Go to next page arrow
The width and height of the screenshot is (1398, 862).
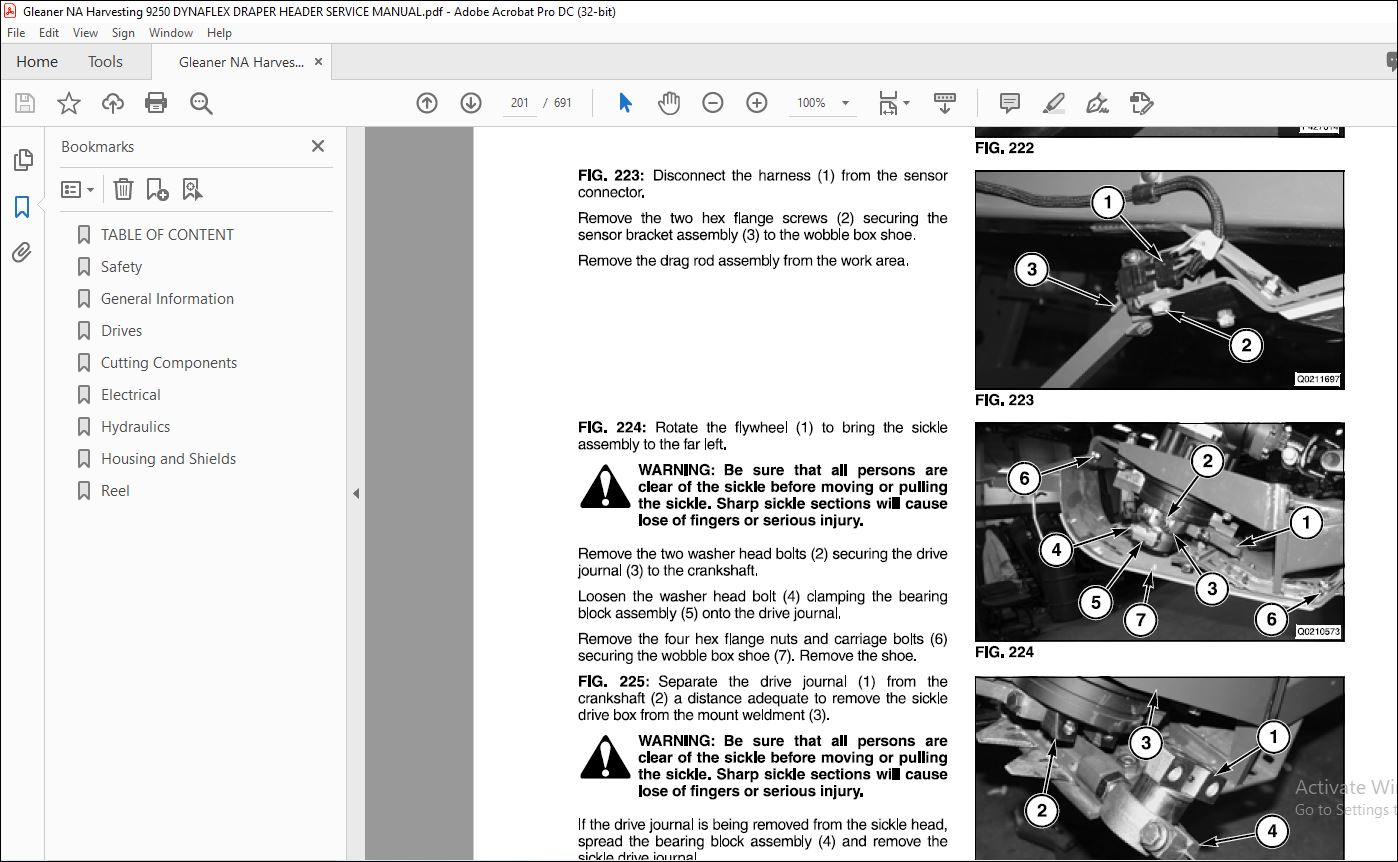coord(471,103)
